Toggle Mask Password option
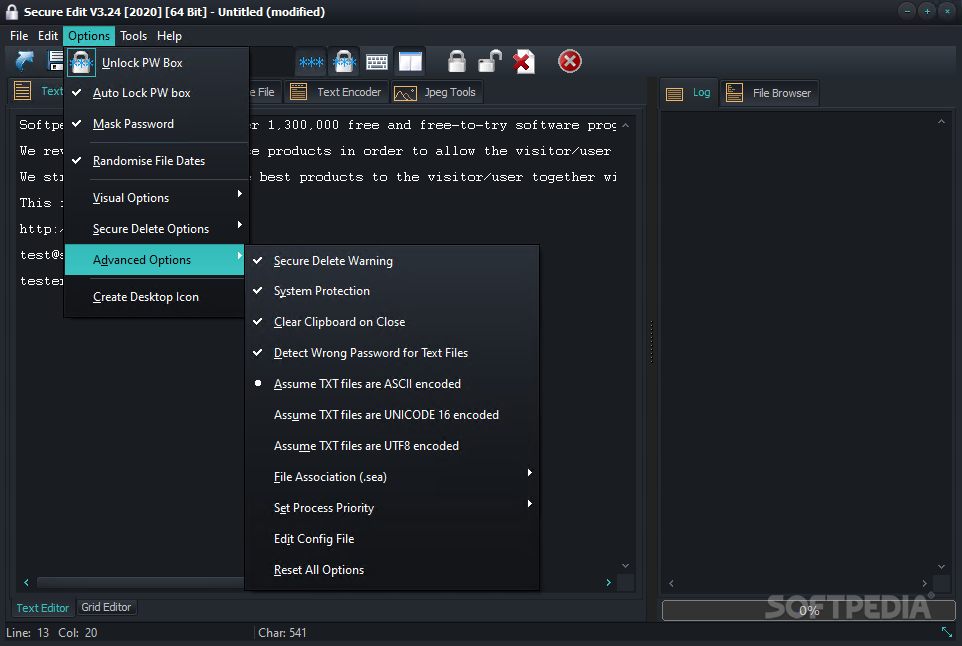Image resolution: width=962 pixels, height=646 pixels. [156, 124]
